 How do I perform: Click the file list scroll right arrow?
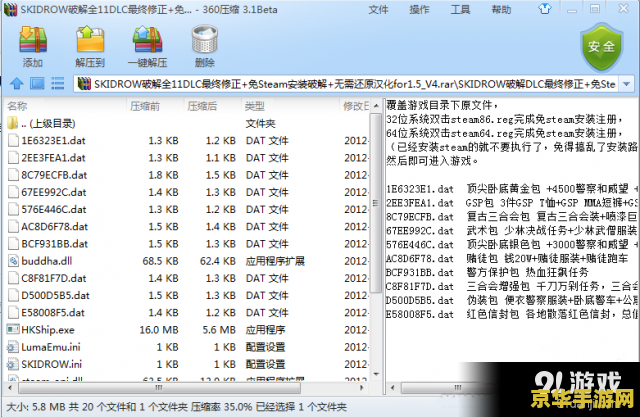[x=362, y=388]
